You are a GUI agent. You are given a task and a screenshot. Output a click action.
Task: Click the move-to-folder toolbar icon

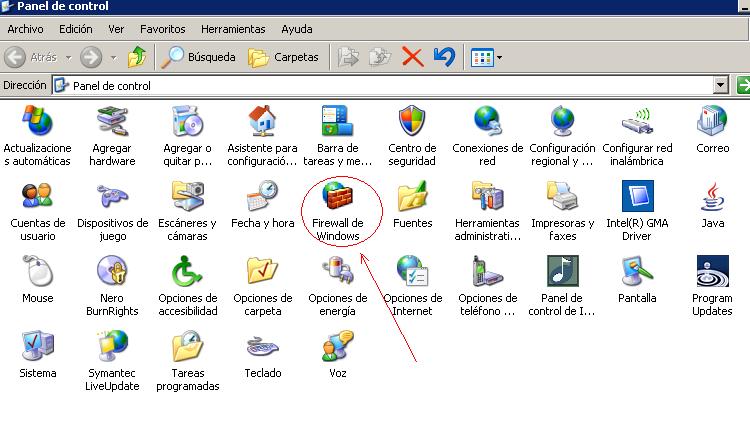click(348, 57)
